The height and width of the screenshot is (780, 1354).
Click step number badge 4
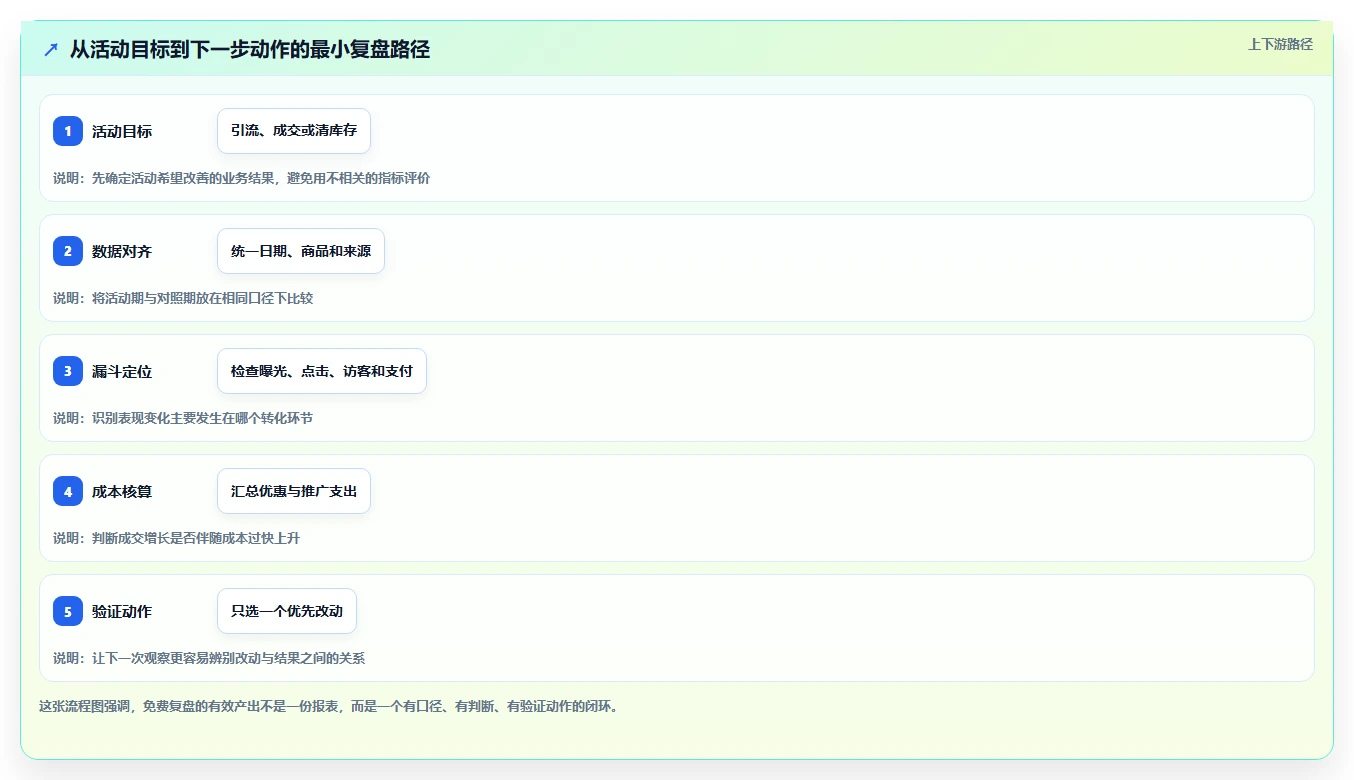pyautogui.click(x=68, y=491)
